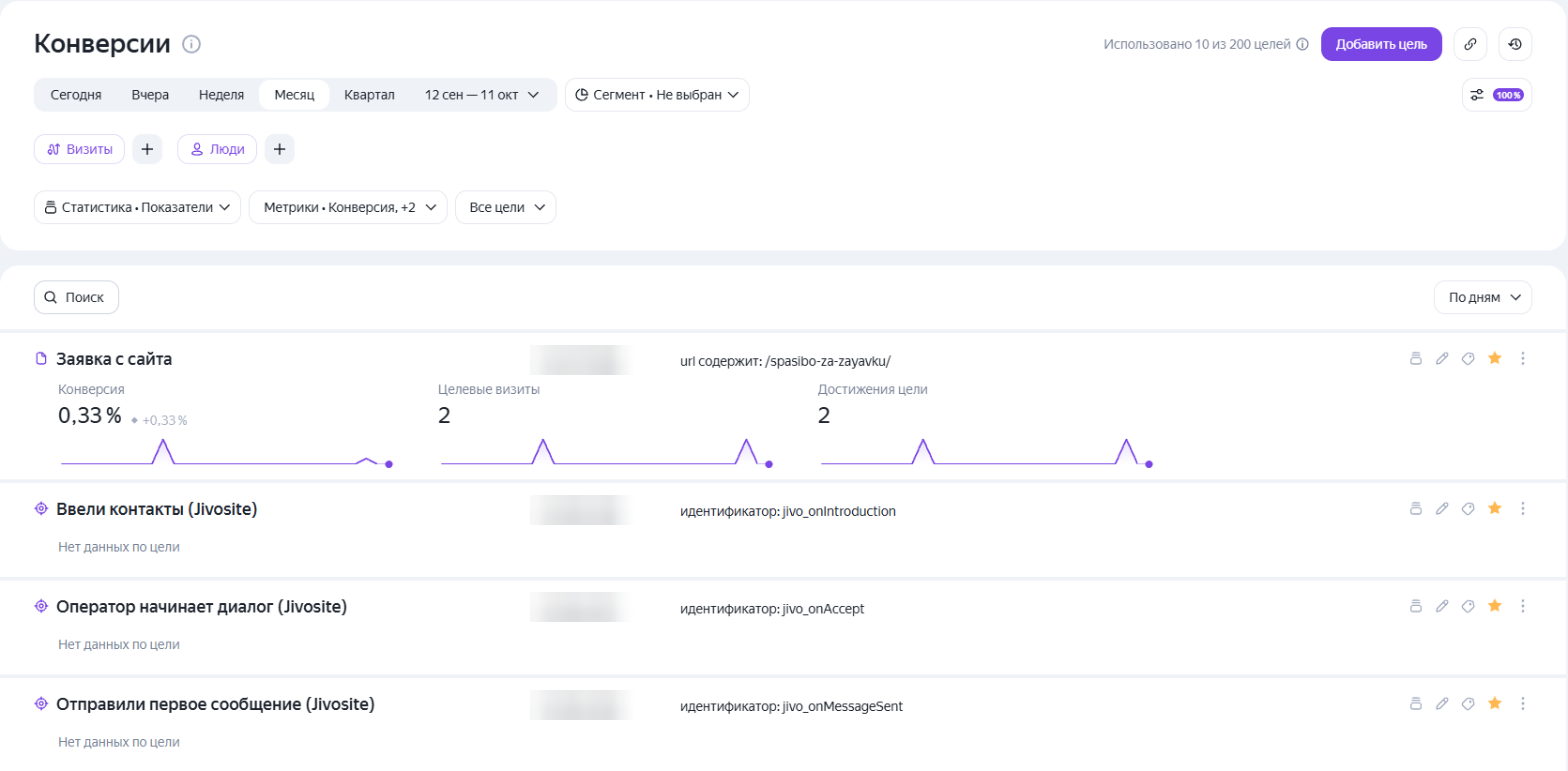Expand the Все цели filter
Viewport: 1568px width, 771px height.
[505, 207]
